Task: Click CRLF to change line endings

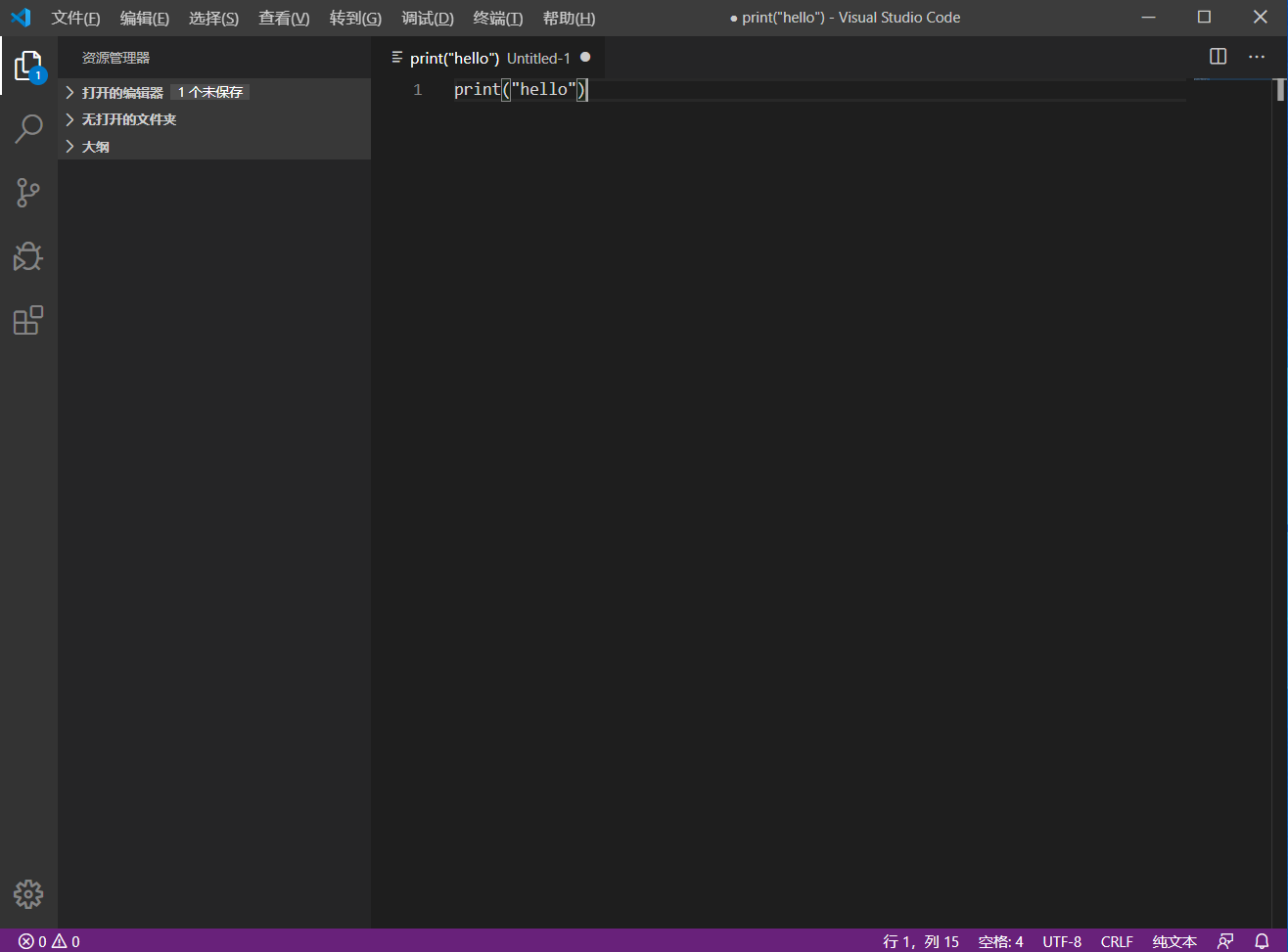Action: (x=1117, y=940)
